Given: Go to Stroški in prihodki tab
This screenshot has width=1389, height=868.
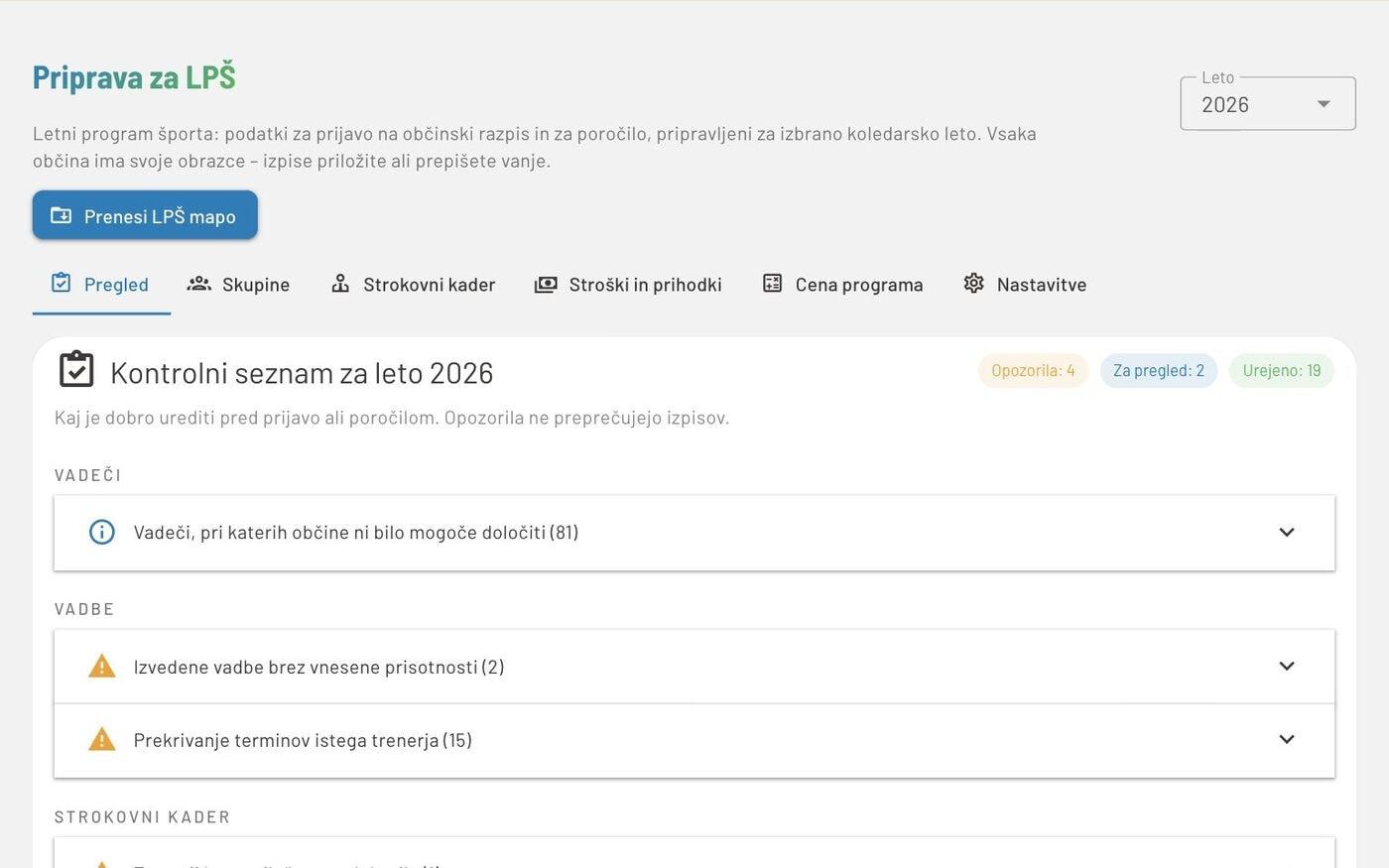Looking at the screenshot, I should (628, 285).
